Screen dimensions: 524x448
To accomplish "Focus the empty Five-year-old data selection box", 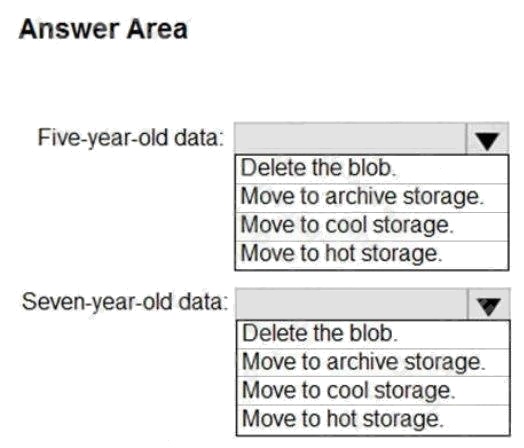I will 350,139.
